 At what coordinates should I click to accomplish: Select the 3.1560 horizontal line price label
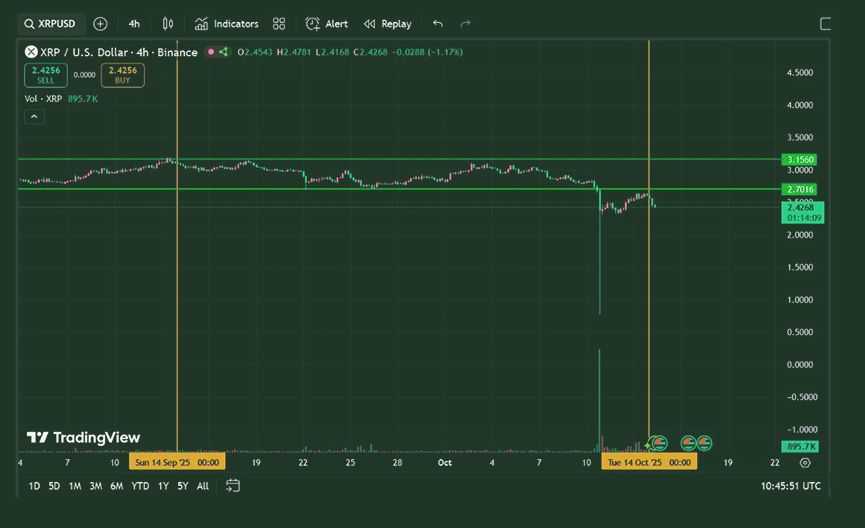tap(799, 159)
